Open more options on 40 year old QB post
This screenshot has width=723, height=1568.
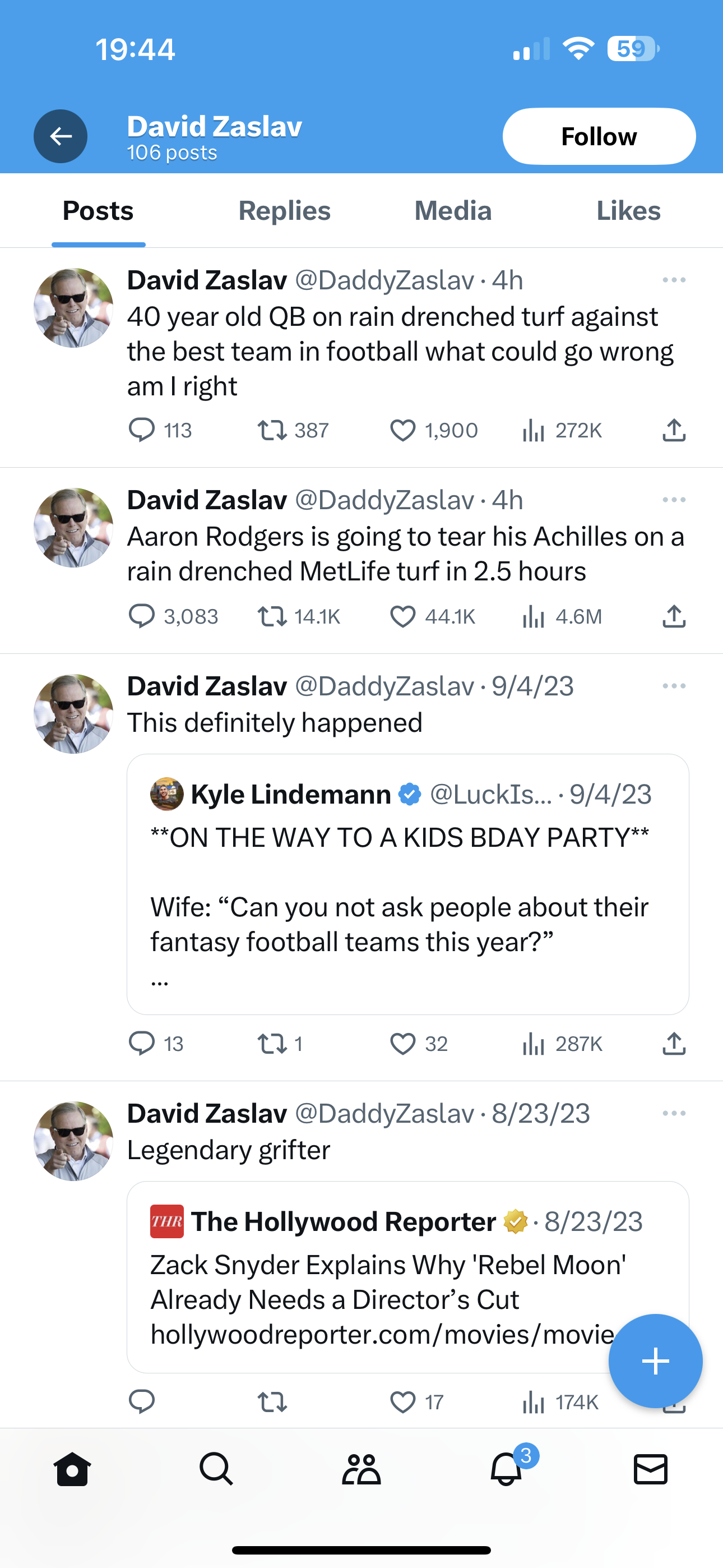674,280
